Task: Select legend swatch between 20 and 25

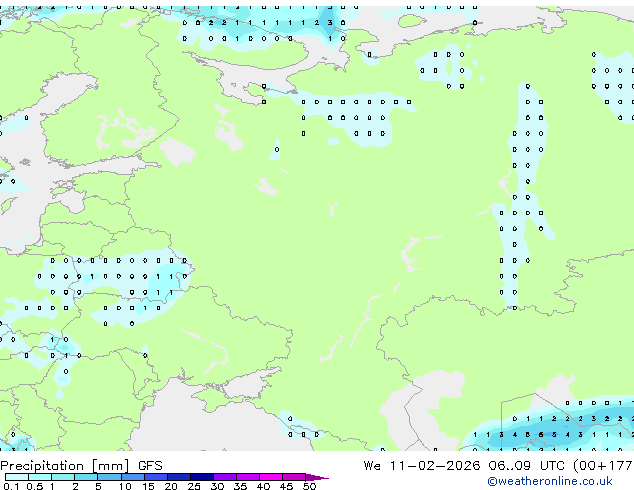Action: (x=178, y=477)
